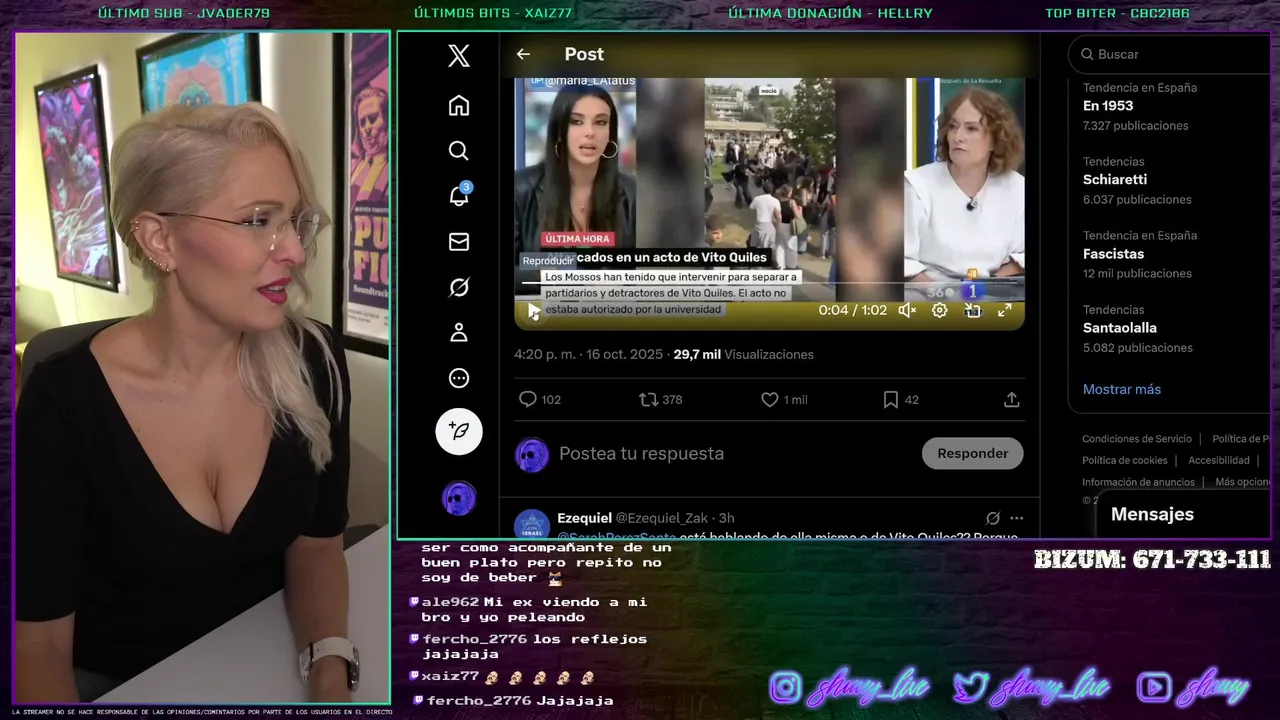The width and height of the screenshot is (1280, 720).
Task: Open video settings gear icon
Action: pyautogui.click(x=940, y=310)
